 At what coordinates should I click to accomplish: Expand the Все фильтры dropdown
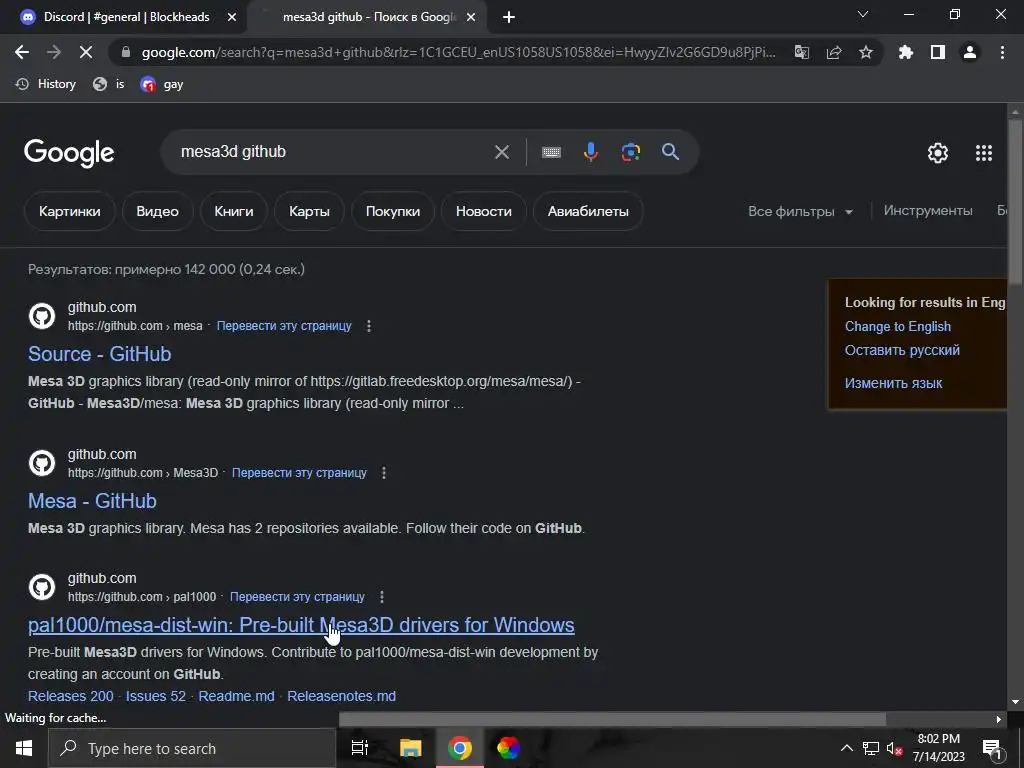801,212
